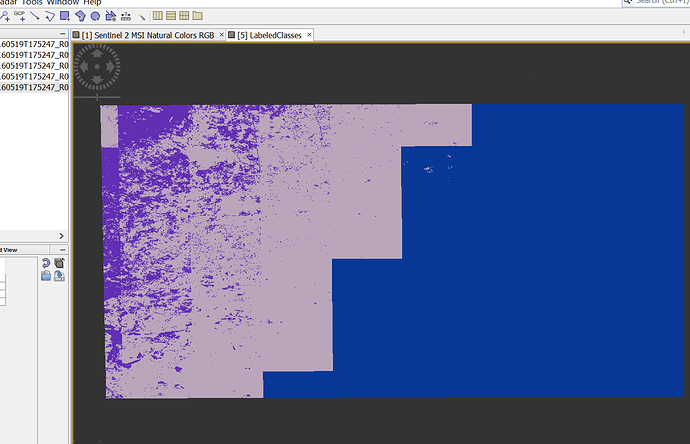690x444 pixels.
Task: Select the GCP placing tool
Action: point(20,16)
